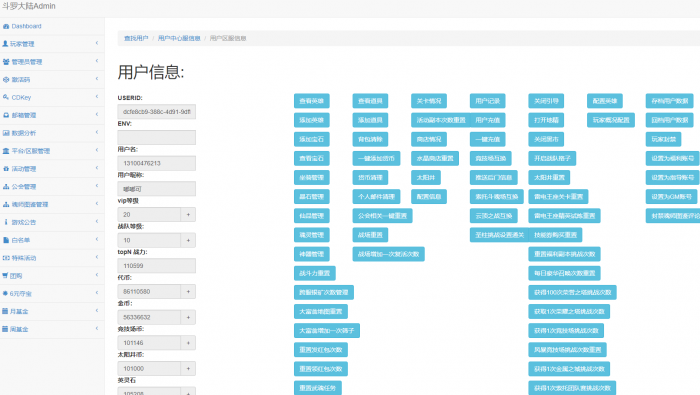Click plus button beside 金币 value
700x395 pixels.
tap(188, 317)
